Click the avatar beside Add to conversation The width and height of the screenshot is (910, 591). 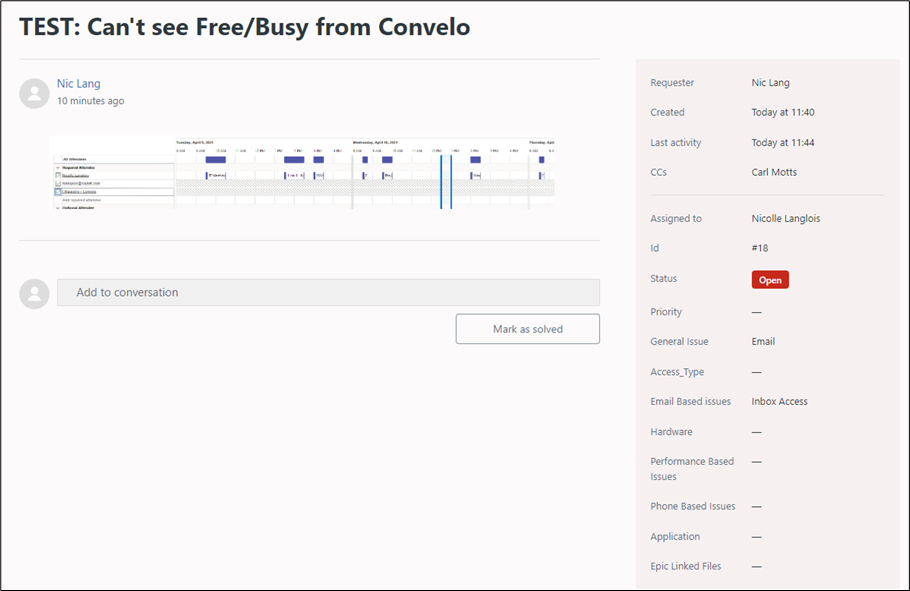[x=34, y=293]
